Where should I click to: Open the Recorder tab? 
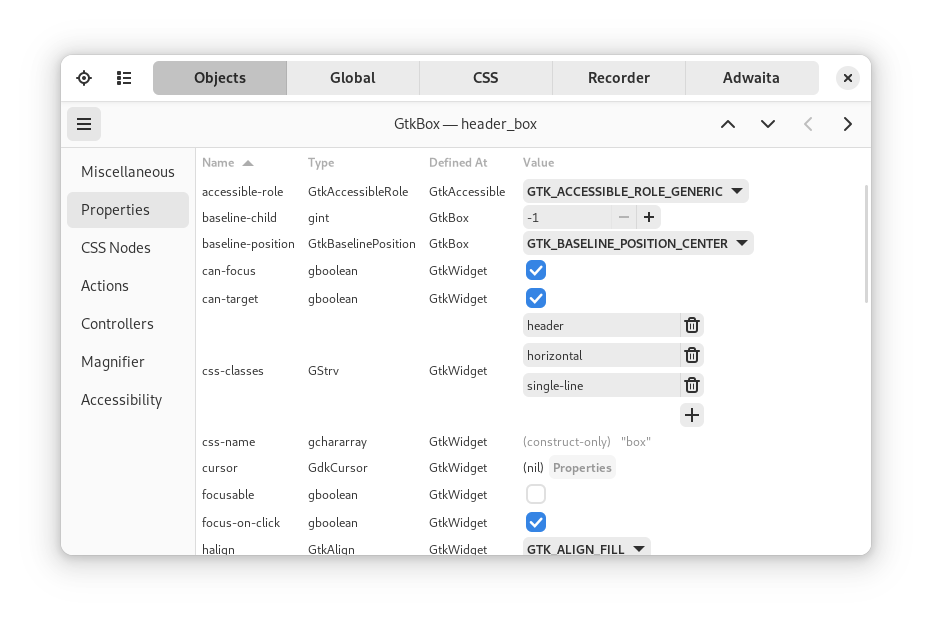[618, 78]
